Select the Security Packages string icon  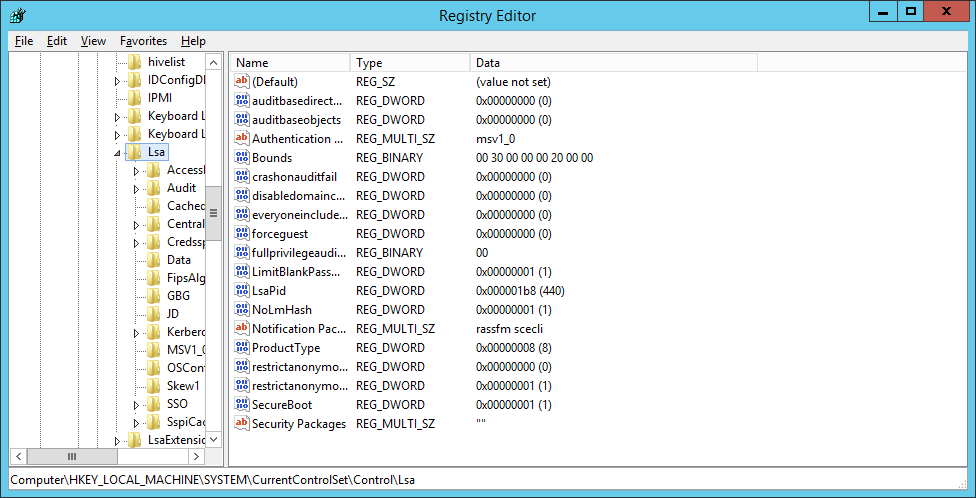[x=241, y=424]
